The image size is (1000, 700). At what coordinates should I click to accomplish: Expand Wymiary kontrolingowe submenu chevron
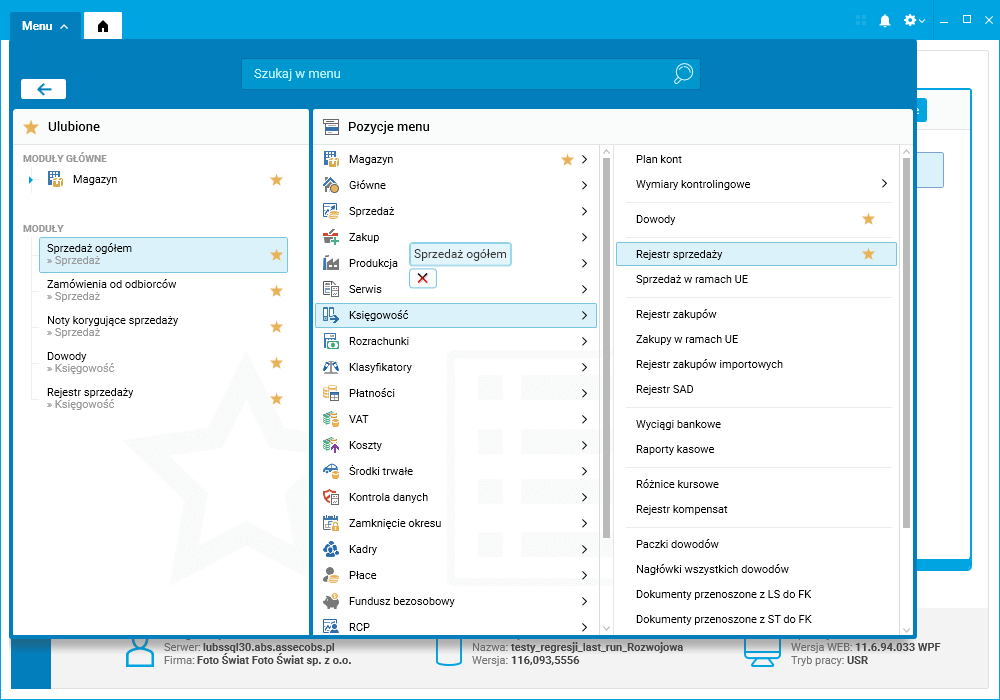pos(884,184)
